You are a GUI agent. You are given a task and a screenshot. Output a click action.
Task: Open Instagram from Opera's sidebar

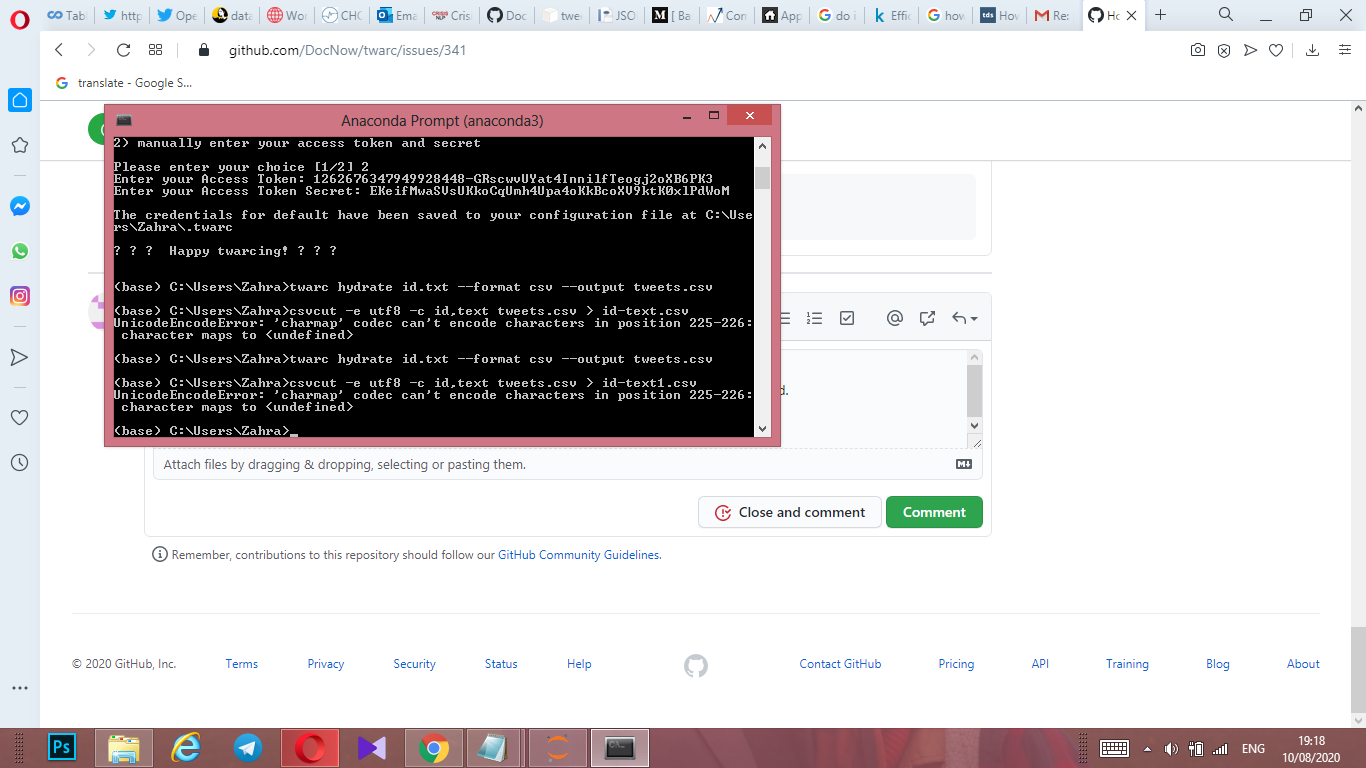[19, 296]
